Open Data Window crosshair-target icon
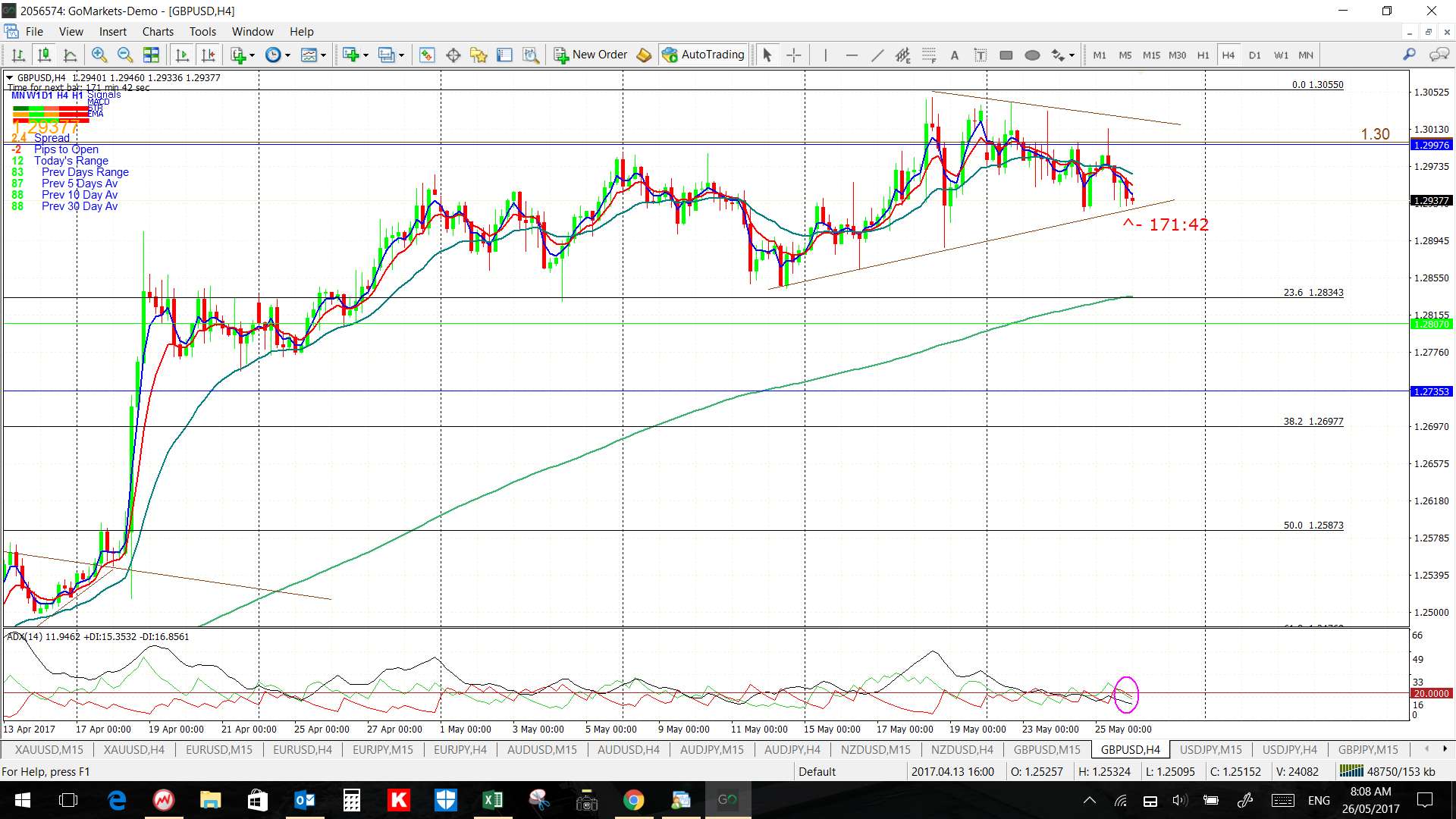Viewport: 1456px width, 819px height. point(453,55)
